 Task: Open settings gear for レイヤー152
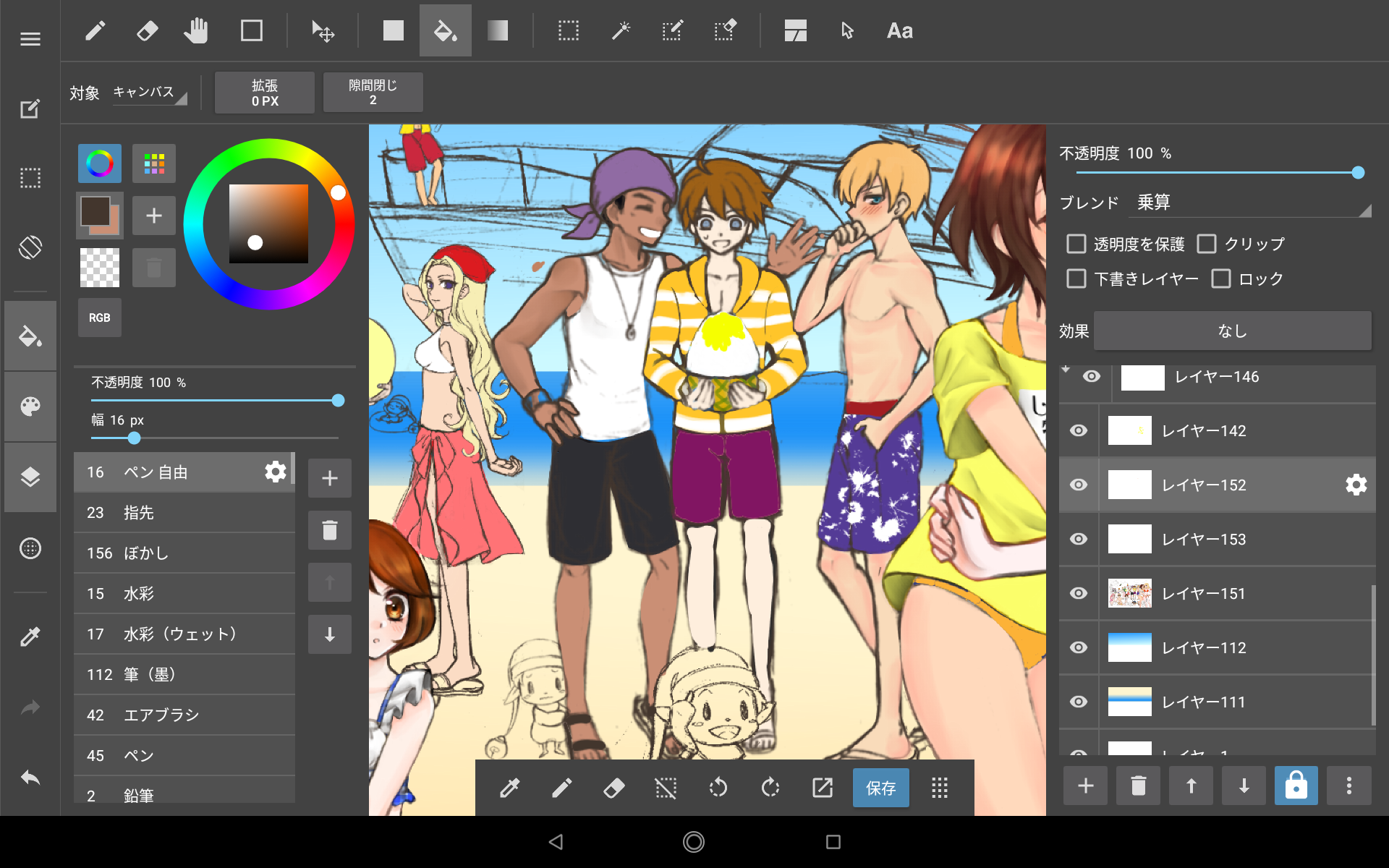tap(1356, 485)
